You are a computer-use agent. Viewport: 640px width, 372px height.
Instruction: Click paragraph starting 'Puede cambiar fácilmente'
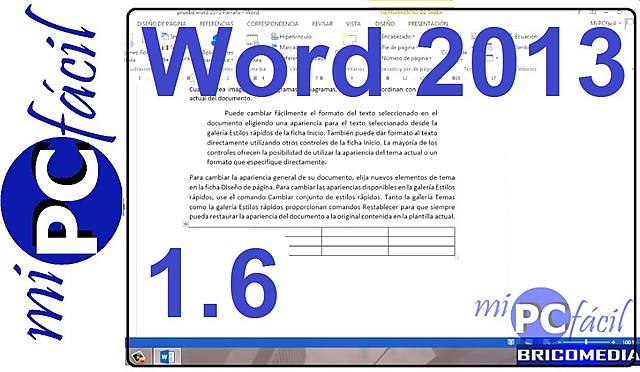pos(322,138)
